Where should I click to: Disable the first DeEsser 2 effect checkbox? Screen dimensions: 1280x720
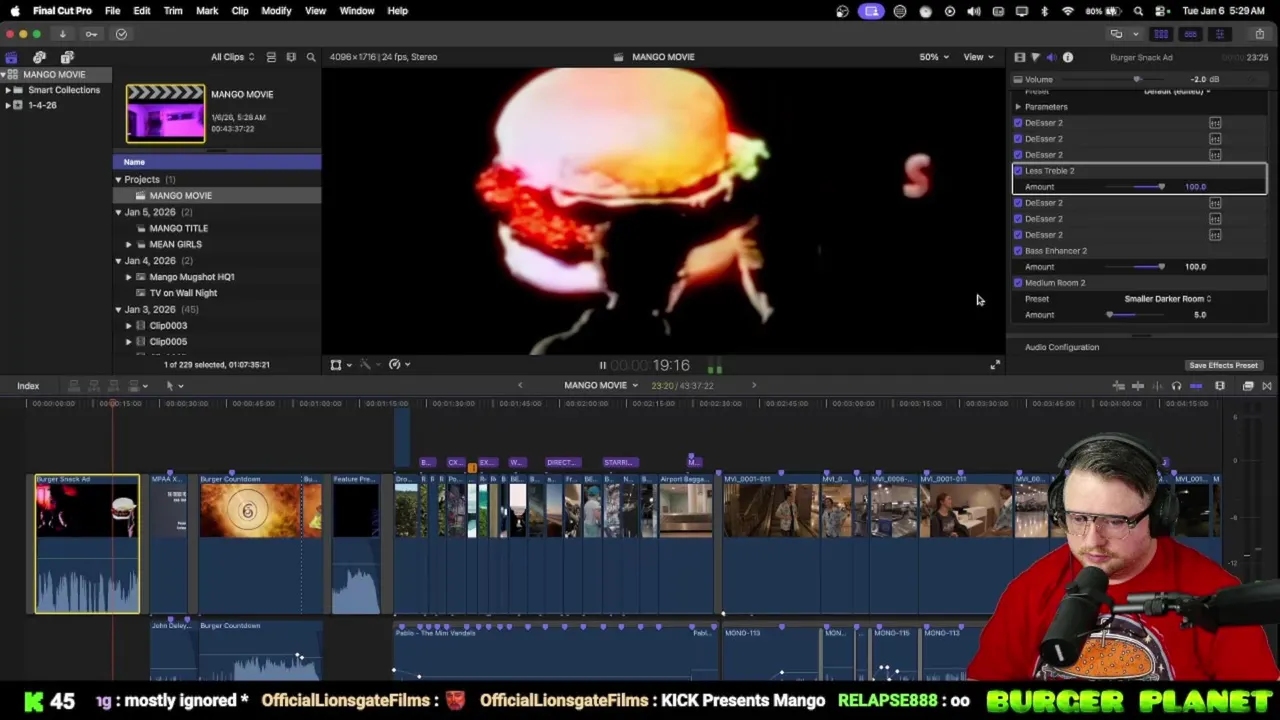1018,123
